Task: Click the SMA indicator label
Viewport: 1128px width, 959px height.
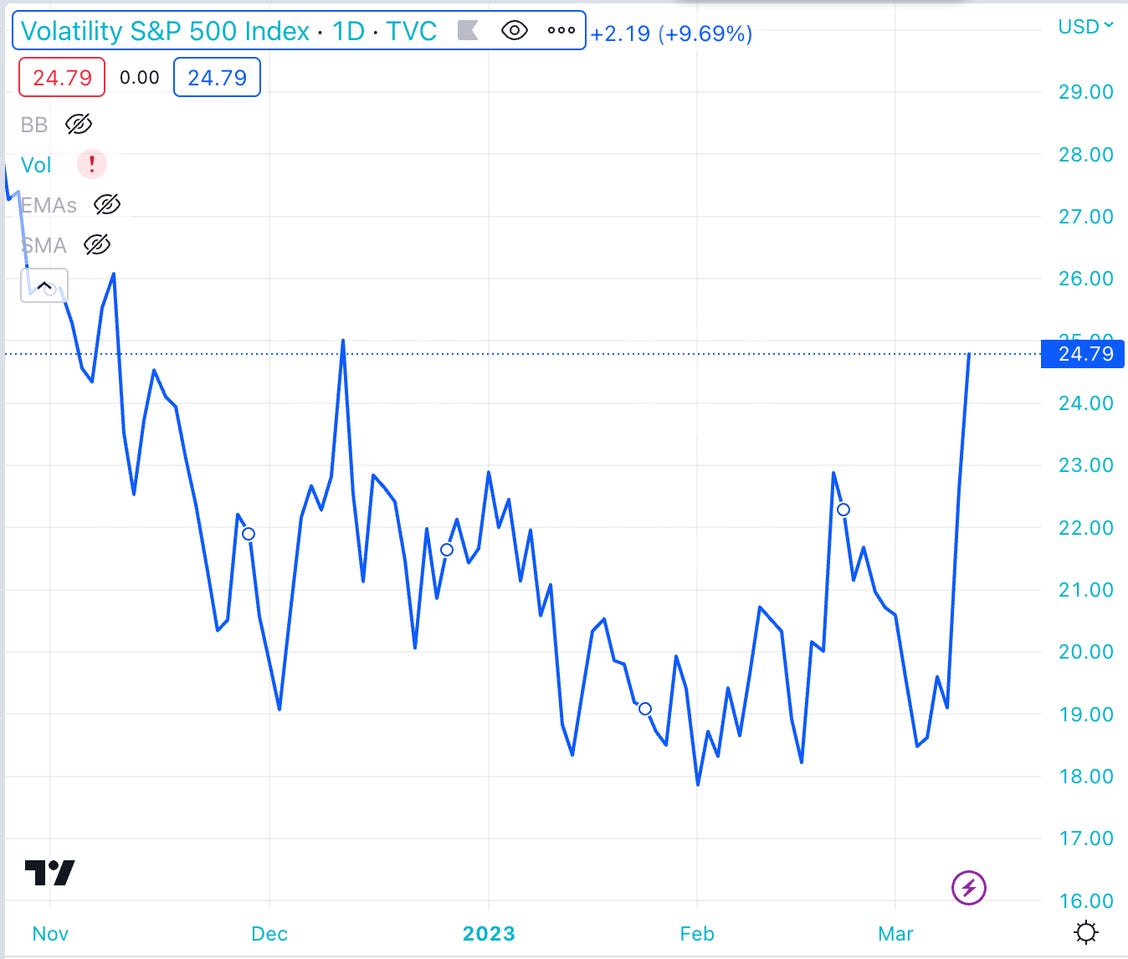Action: point(44,245)
